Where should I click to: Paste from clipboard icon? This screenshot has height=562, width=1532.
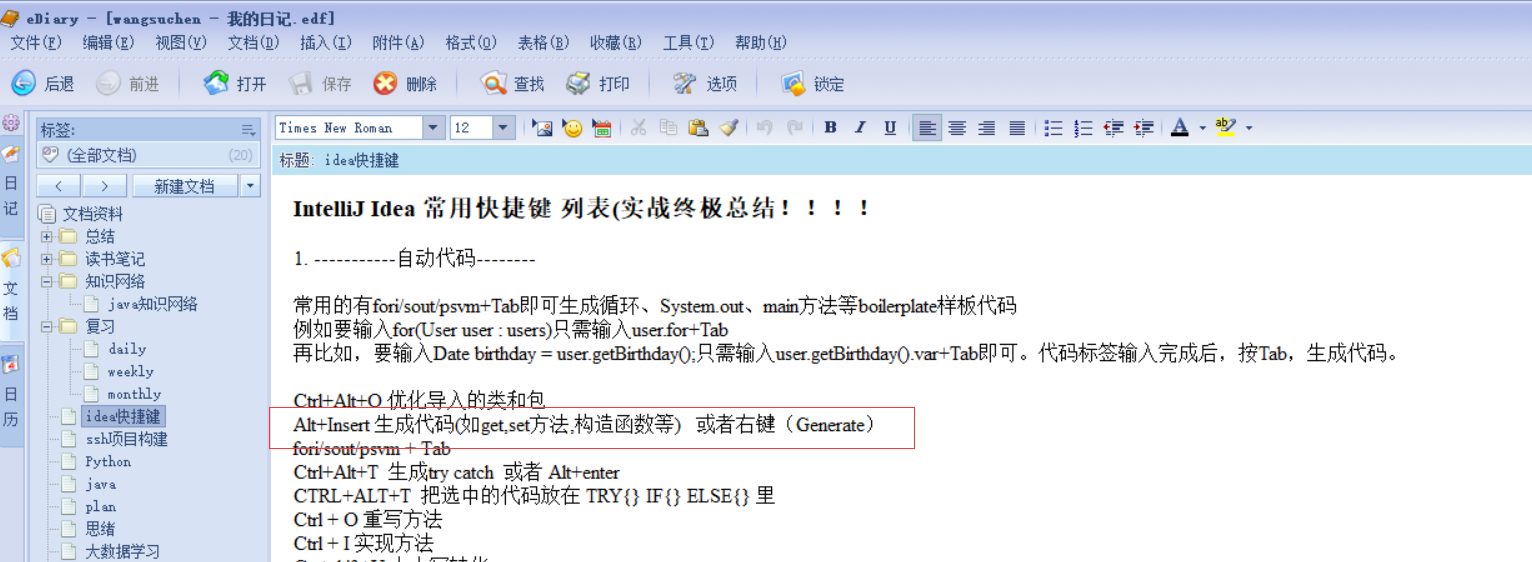point(698,128)
